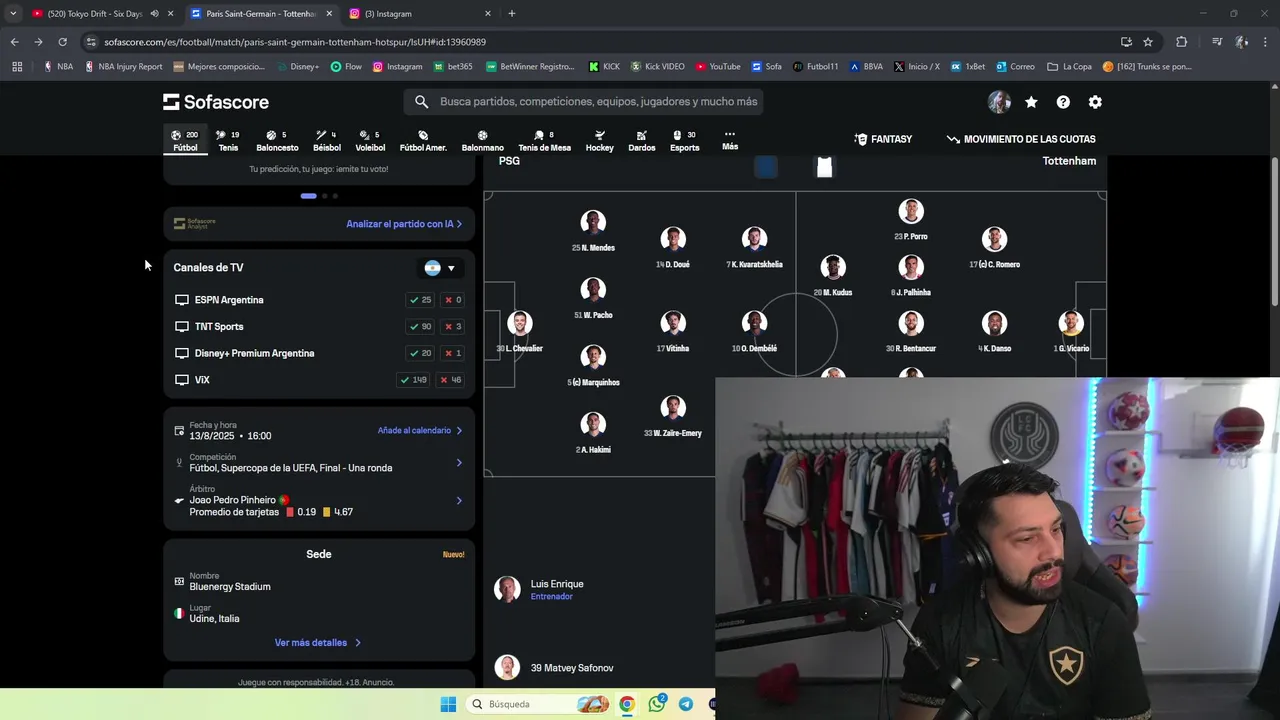Open 39 Matvey Safonov substitute
Viewport: 1280px width, 720px height.
(554, 667)
